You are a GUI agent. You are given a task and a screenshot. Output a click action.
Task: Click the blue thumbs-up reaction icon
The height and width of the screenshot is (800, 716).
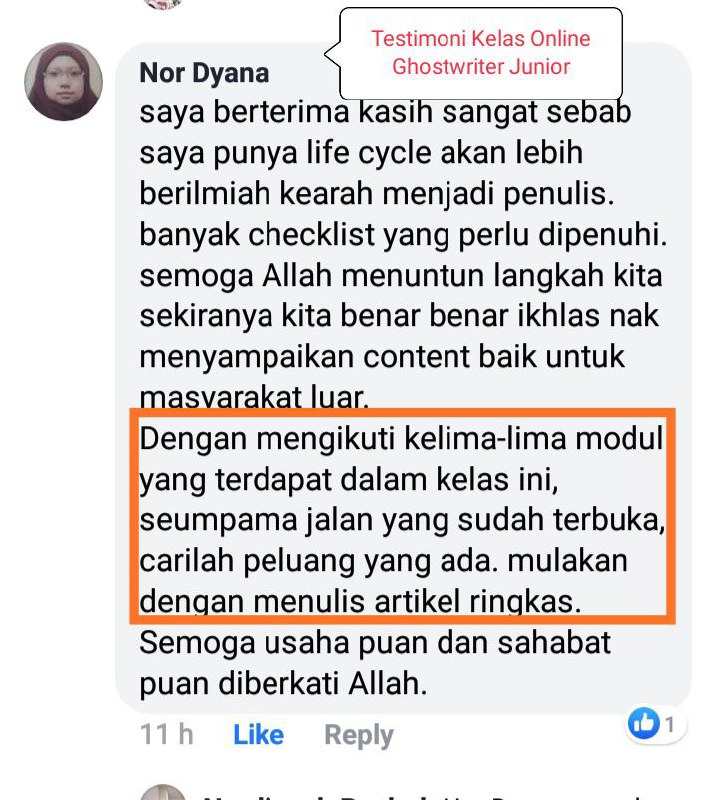[644, 723]
